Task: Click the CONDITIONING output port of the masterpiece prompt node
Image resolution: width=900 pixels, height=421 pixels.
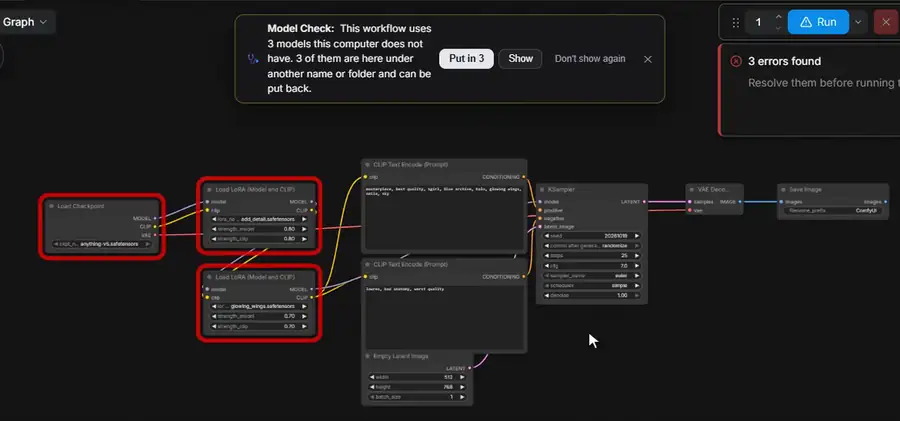Action: pyautogui.click(x=523, y=177)
